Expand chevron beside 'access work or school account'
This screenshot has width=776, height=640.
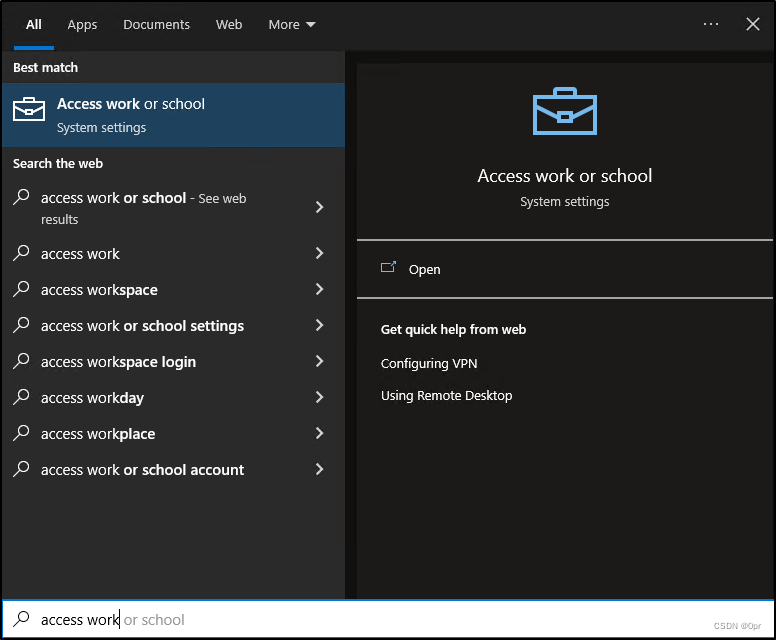tap(319, 469)
